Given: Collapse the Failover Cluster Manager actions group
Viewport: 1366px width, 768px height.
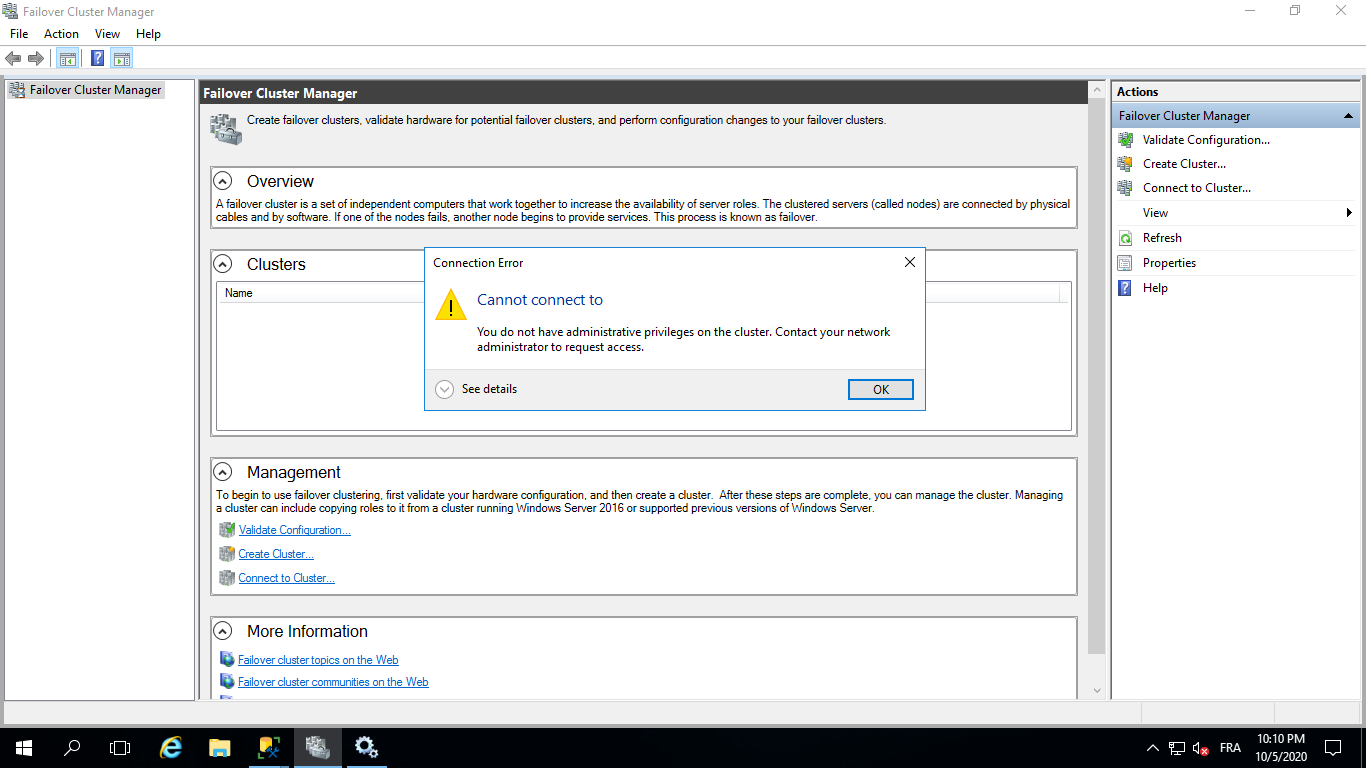Looking at the screenshot, I should [1348, 116].
